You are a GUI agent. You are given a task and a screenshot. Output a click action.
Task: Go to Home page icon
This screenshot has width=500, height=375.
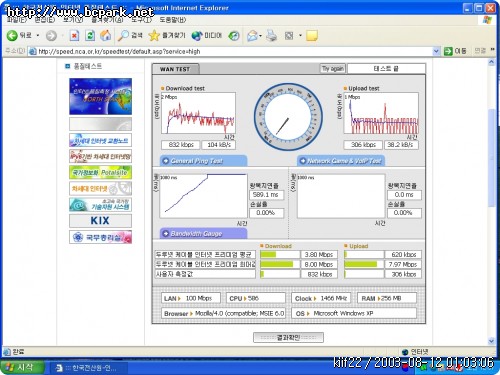(106, 35)
